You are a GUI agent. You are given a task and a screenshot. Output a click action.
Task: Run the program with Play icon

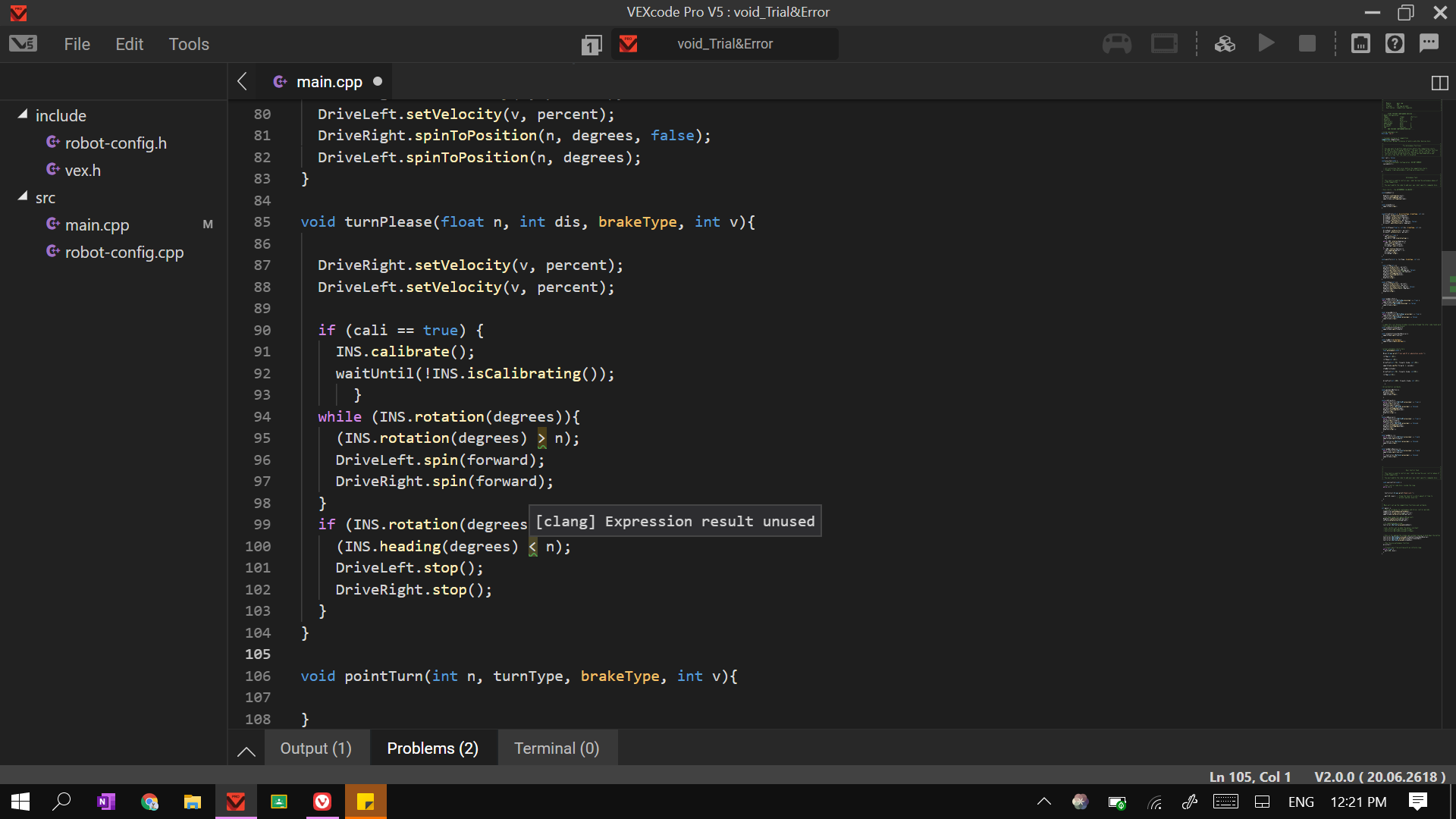[1266, 43]
